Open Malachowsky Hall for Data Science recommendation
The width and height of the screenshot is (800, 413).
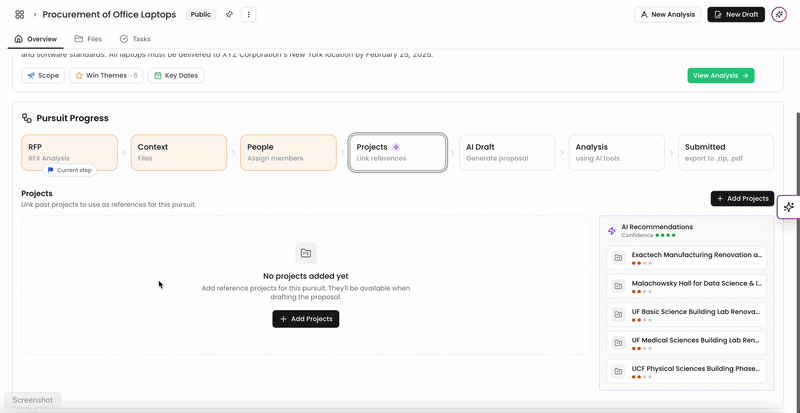point(686,286)
